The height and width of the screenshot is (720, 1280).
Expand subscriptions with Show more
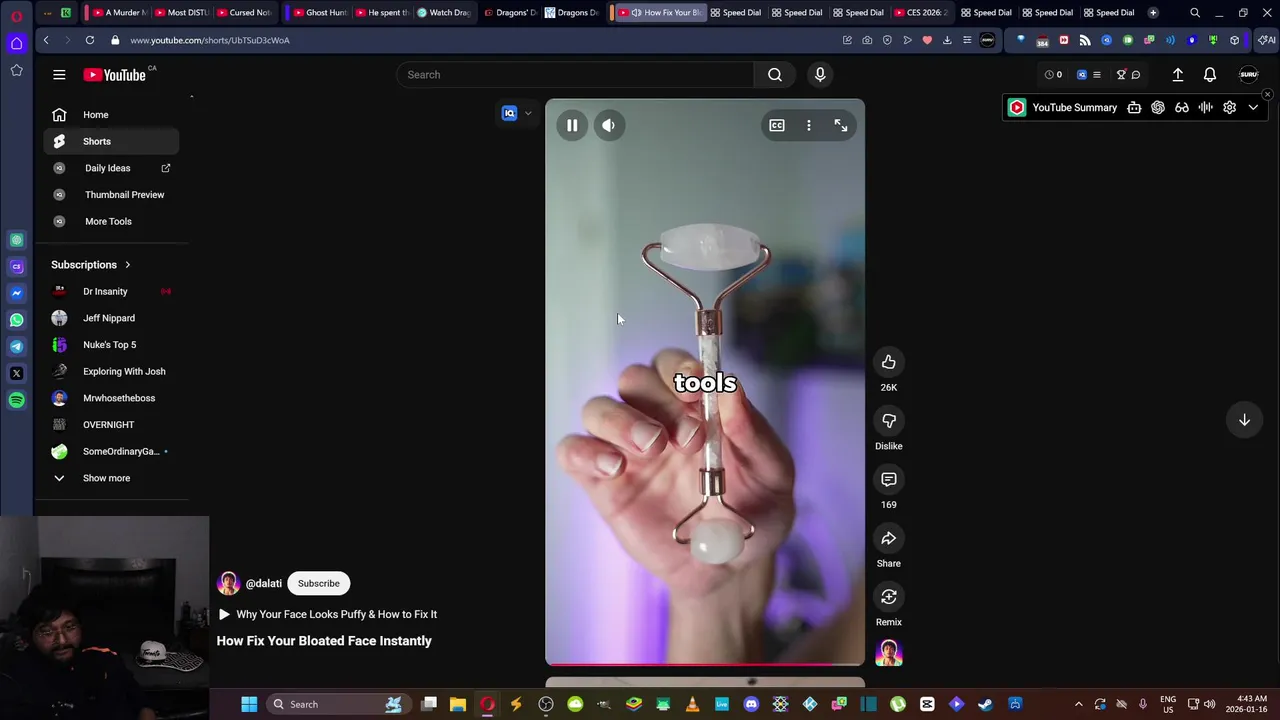pyautogui.click(x=111, y=478)
